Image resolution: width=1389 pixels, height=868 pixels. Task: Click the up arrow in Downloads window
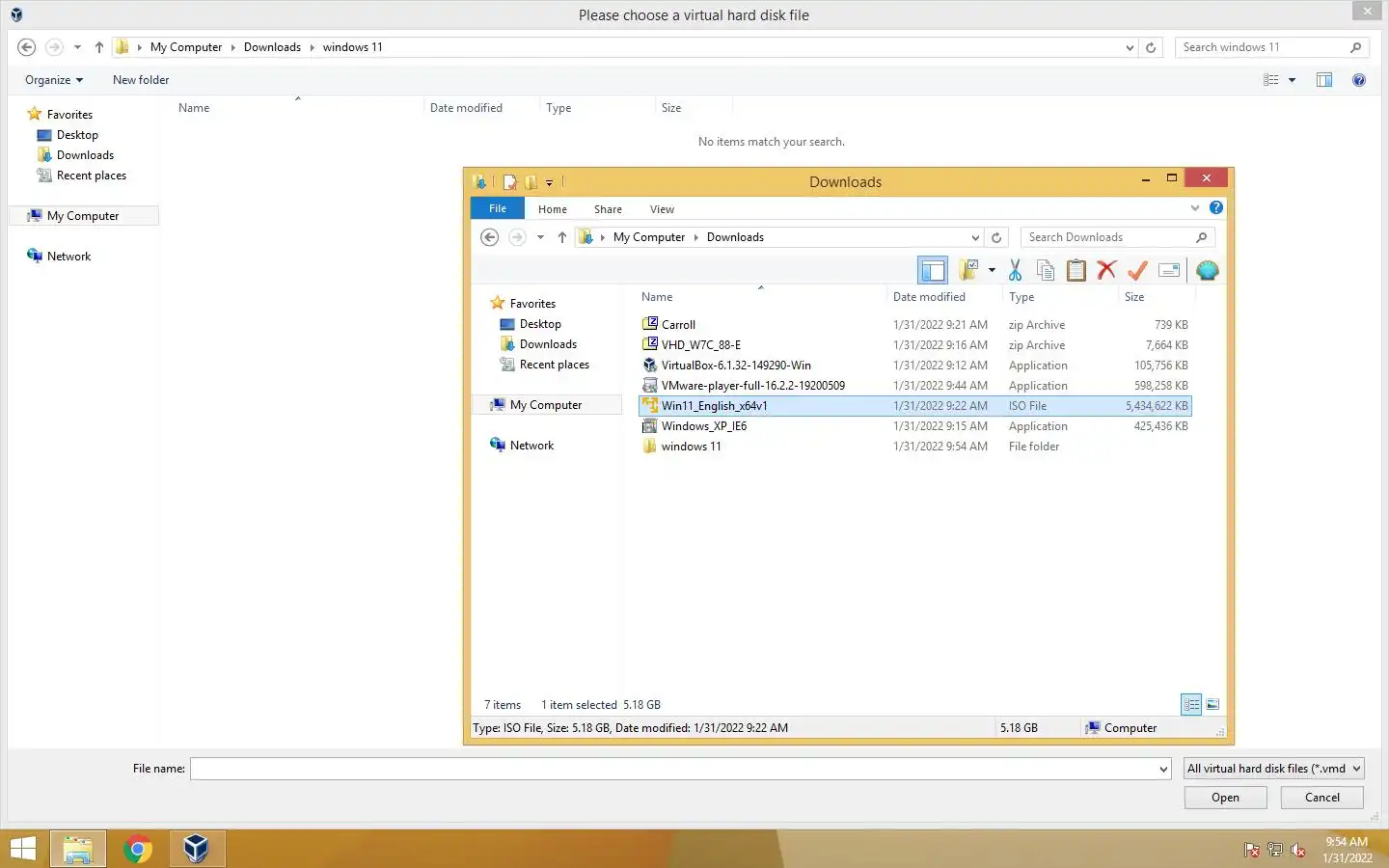coord(561,237)
